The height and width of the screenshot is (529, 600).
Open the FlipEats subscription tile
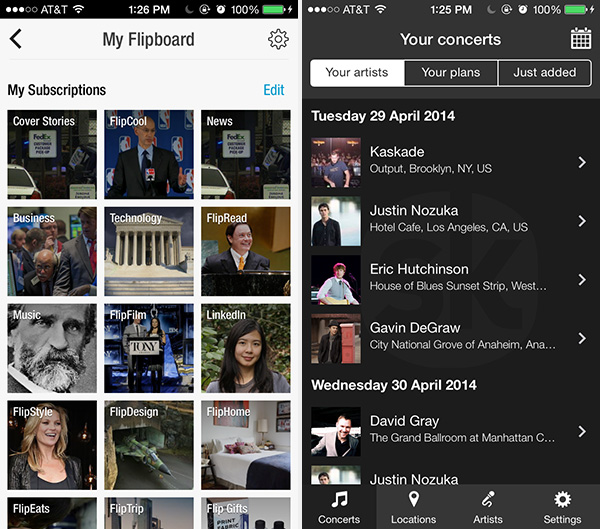pos(52,513)
